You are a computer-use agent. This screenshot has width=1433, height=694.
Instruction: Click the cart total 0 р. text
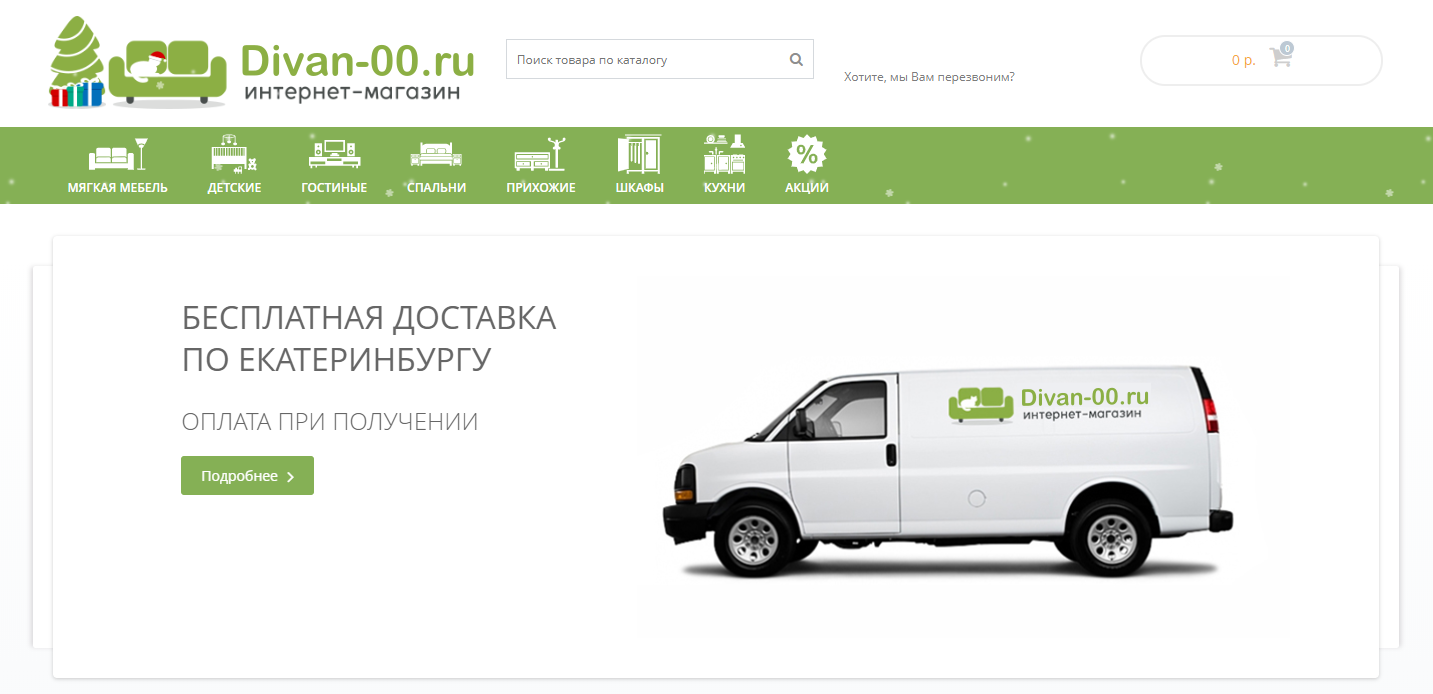(1243, 60)
